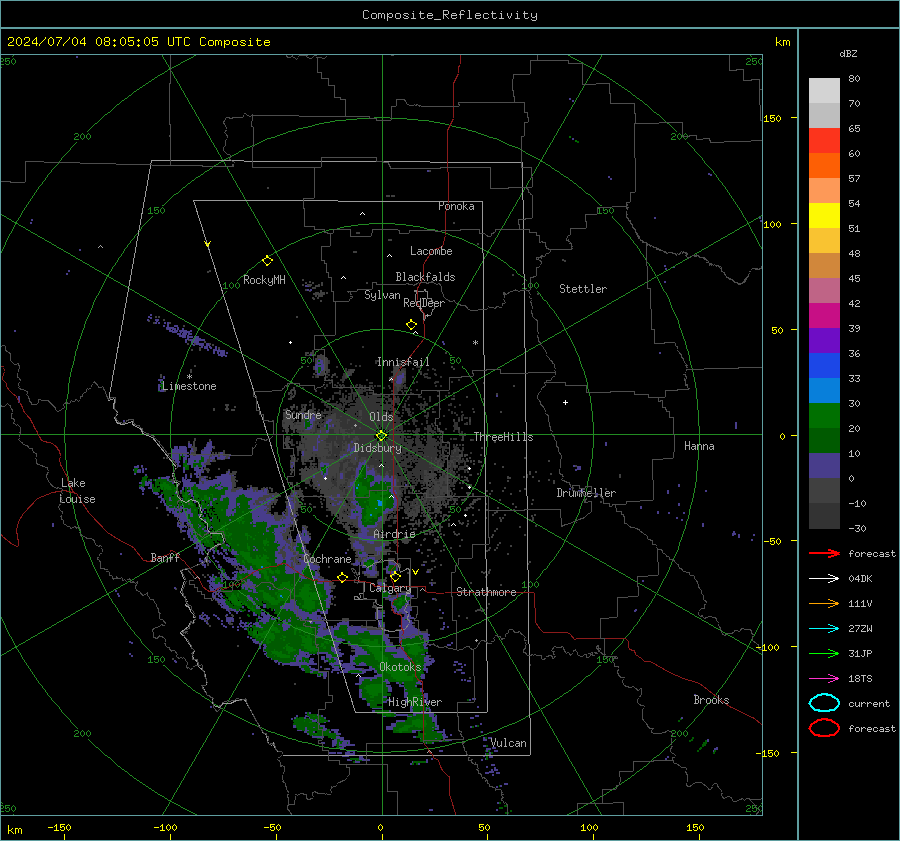The height and width of the screenshot is (841, 900).
Task: Click the cyan 27ZW arrow icon
Action: [x=824, y=629]
